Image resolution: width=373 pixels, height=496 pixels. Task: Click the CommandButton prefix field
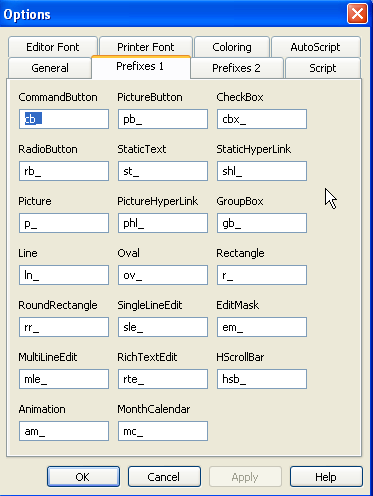click(x=64, y=119)
